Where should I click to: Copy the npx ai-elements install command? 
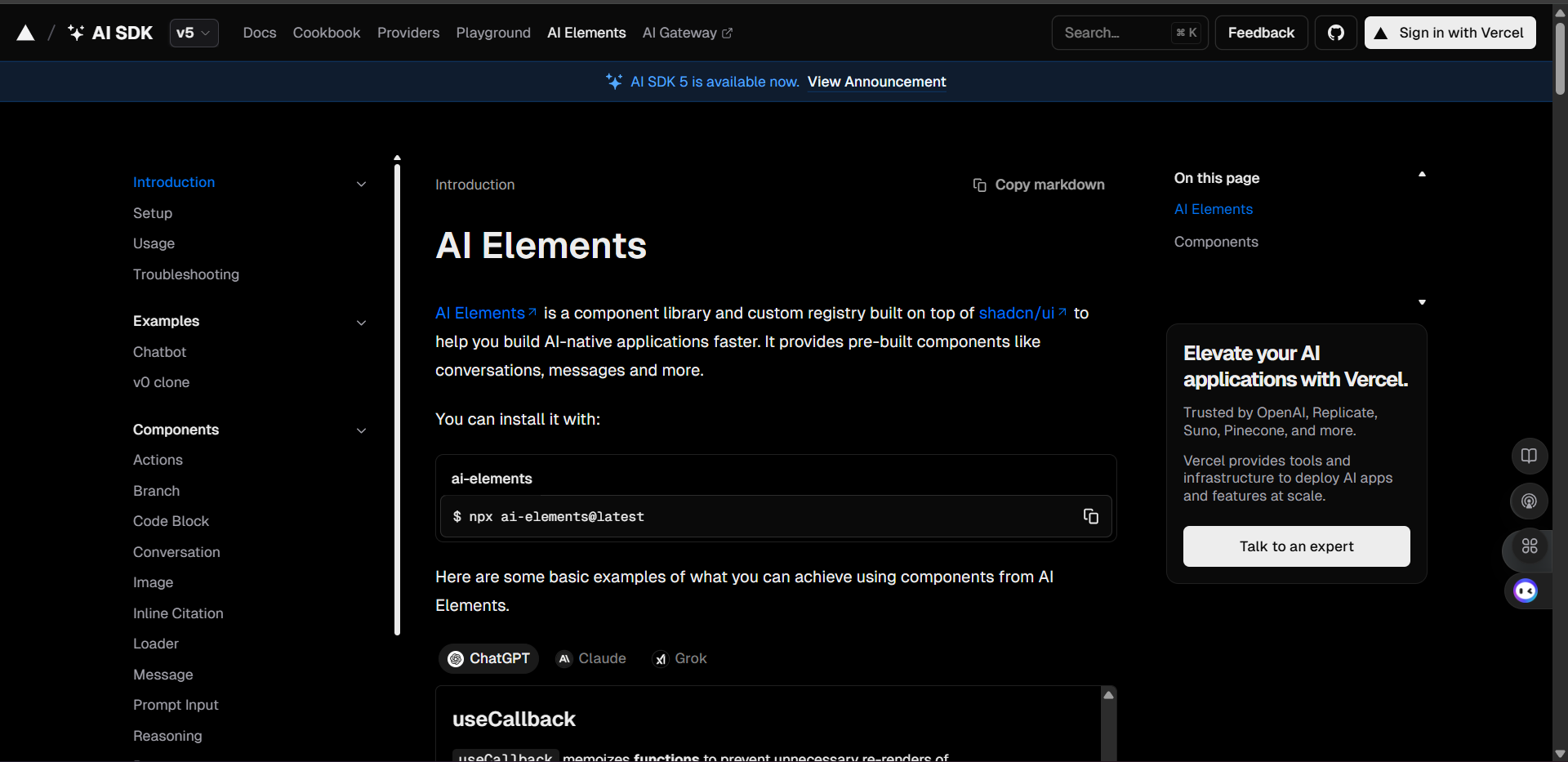(x=1090, y=516)
